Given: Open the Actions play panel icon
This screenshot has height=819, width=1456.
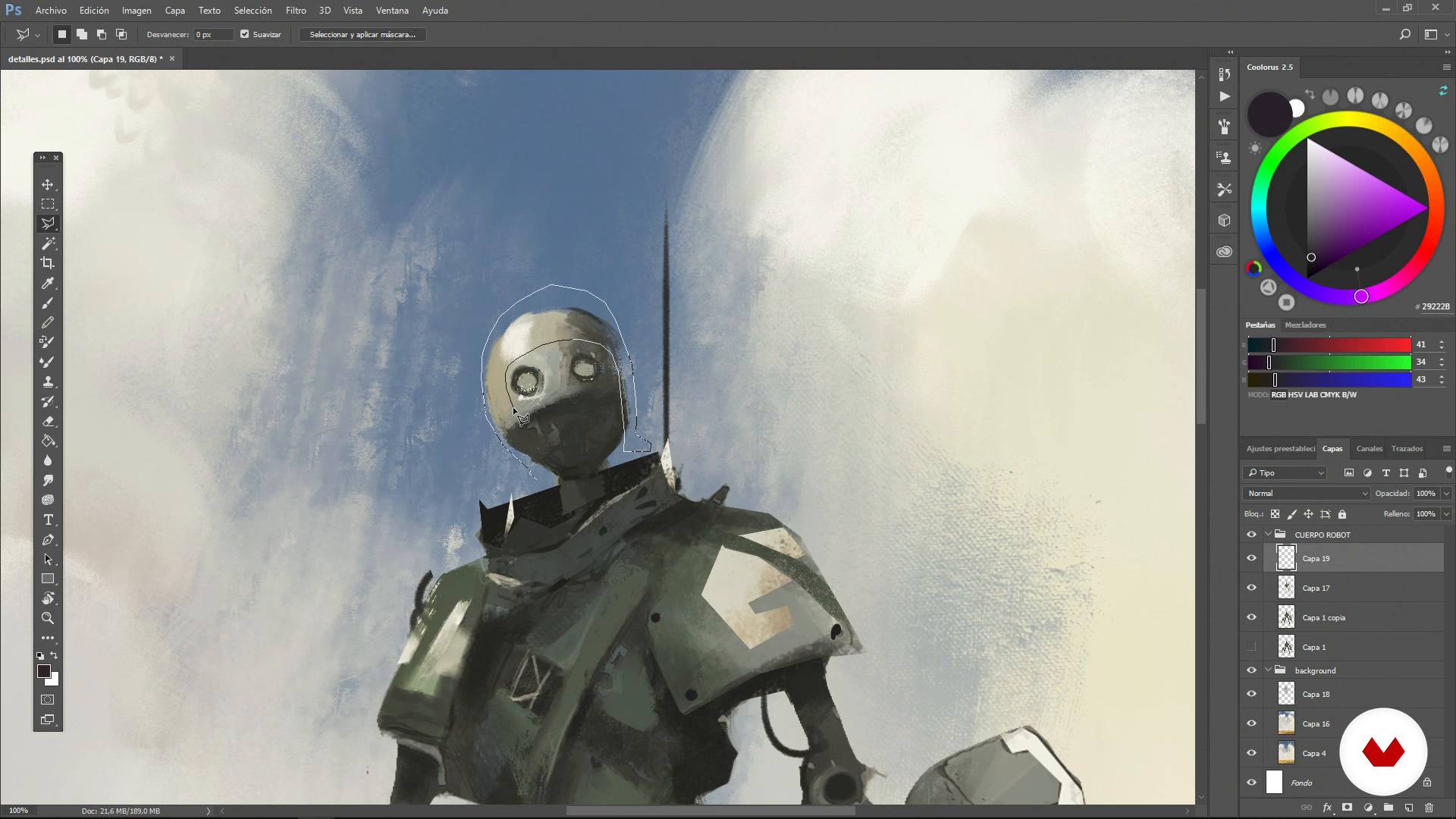Looking at the screenshot, I should 1224,96.
